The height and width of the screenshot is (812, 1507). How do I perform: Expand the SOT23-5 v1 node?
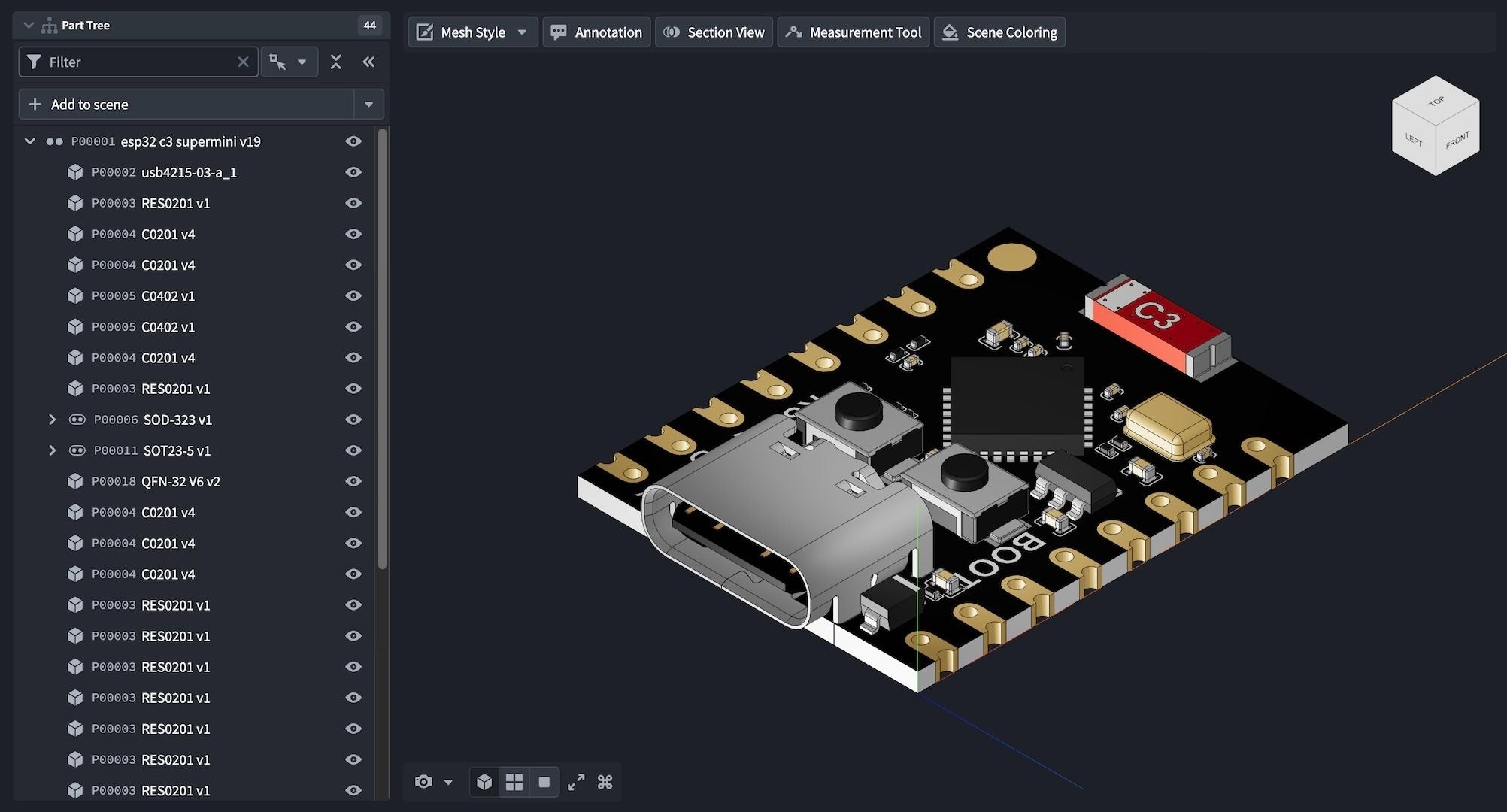coord(52,450)
